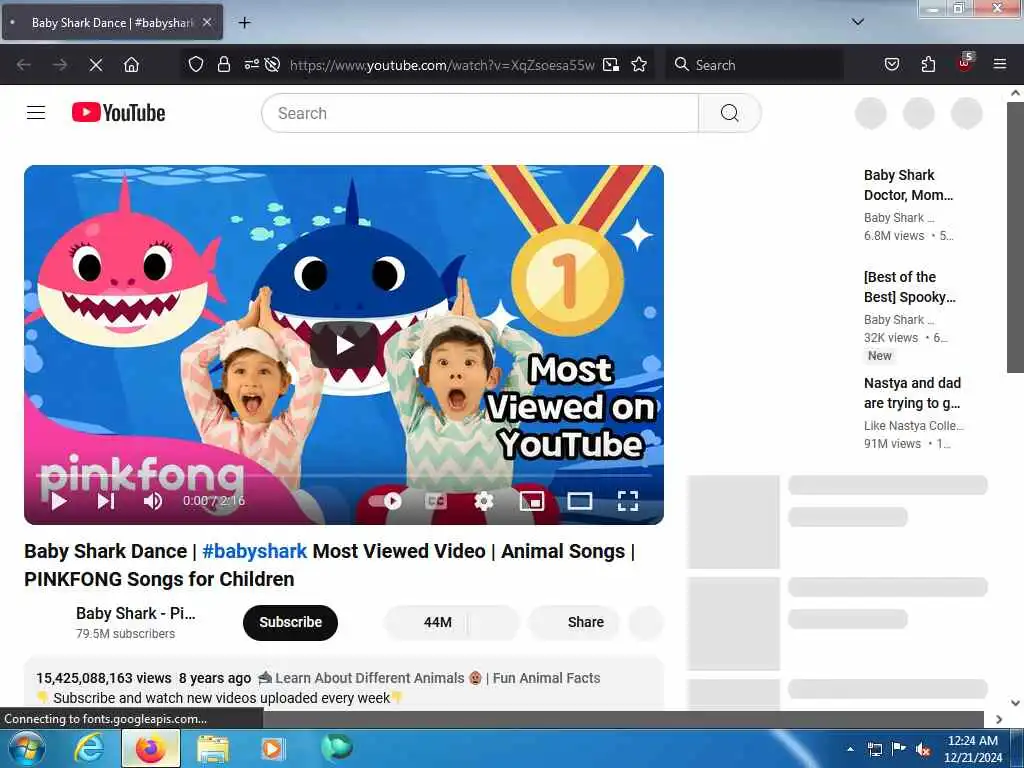View site security padlock info
Viewport: 1024px width, 768px height.
[224, 64]
